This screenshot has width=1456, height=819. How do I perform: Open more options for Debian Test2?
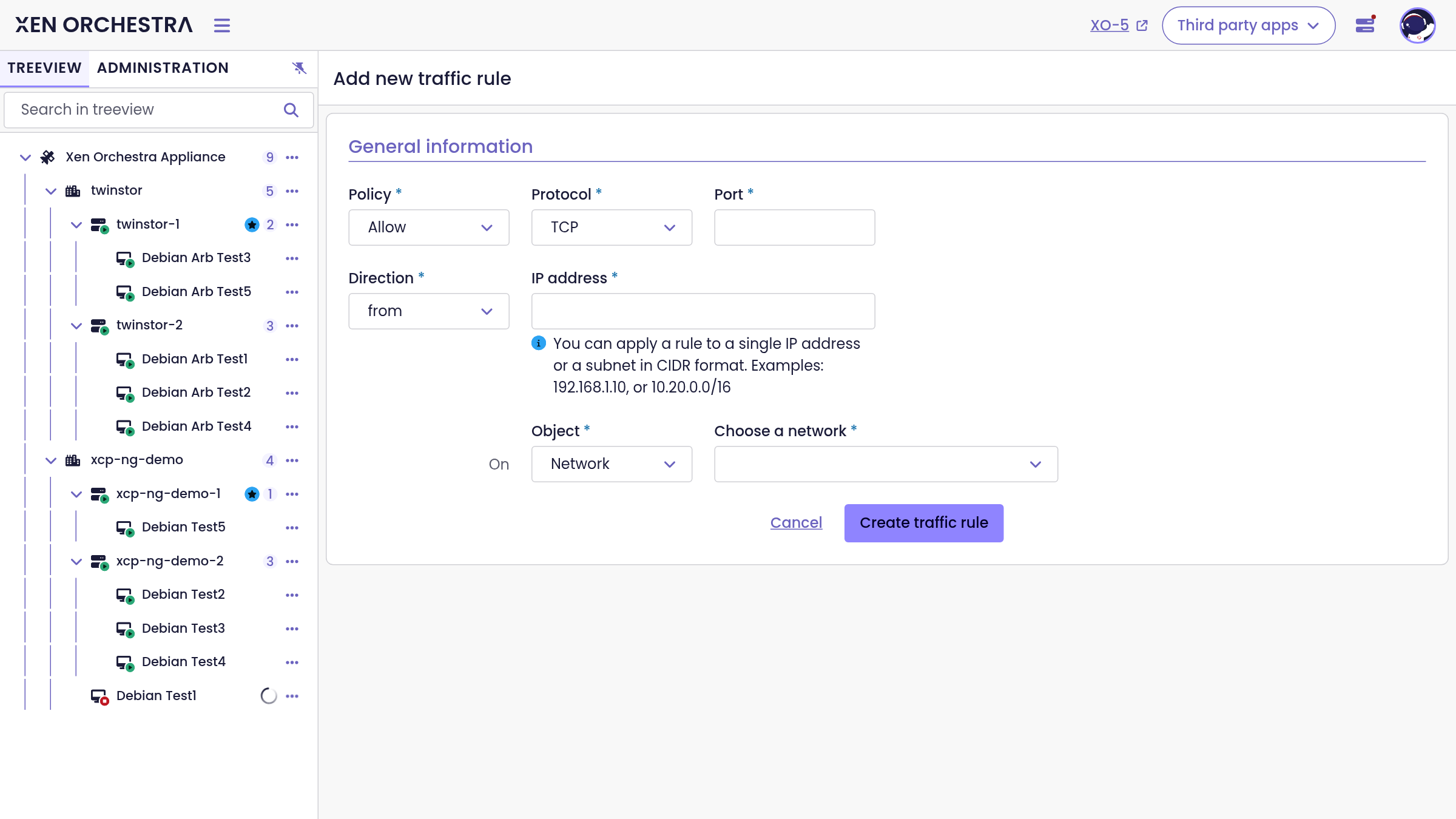pos(292,595)
